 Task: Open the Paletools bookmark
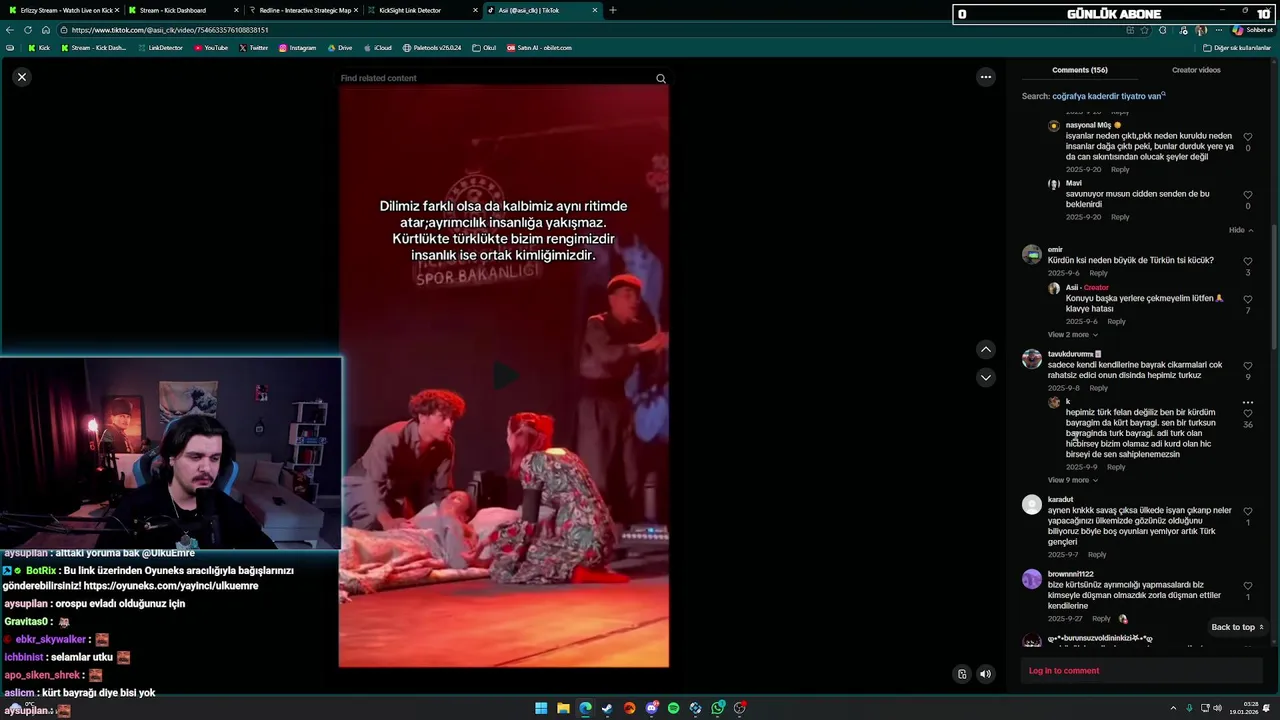click(x=432, y=48)
